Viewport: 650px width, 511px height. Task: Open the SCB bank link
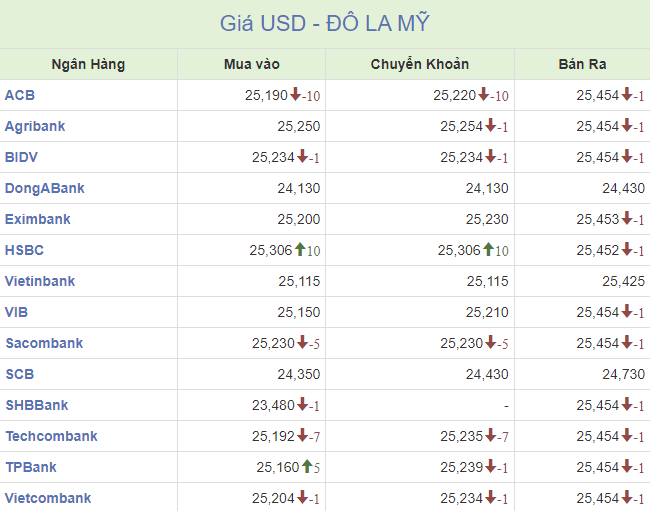[20, 374]
